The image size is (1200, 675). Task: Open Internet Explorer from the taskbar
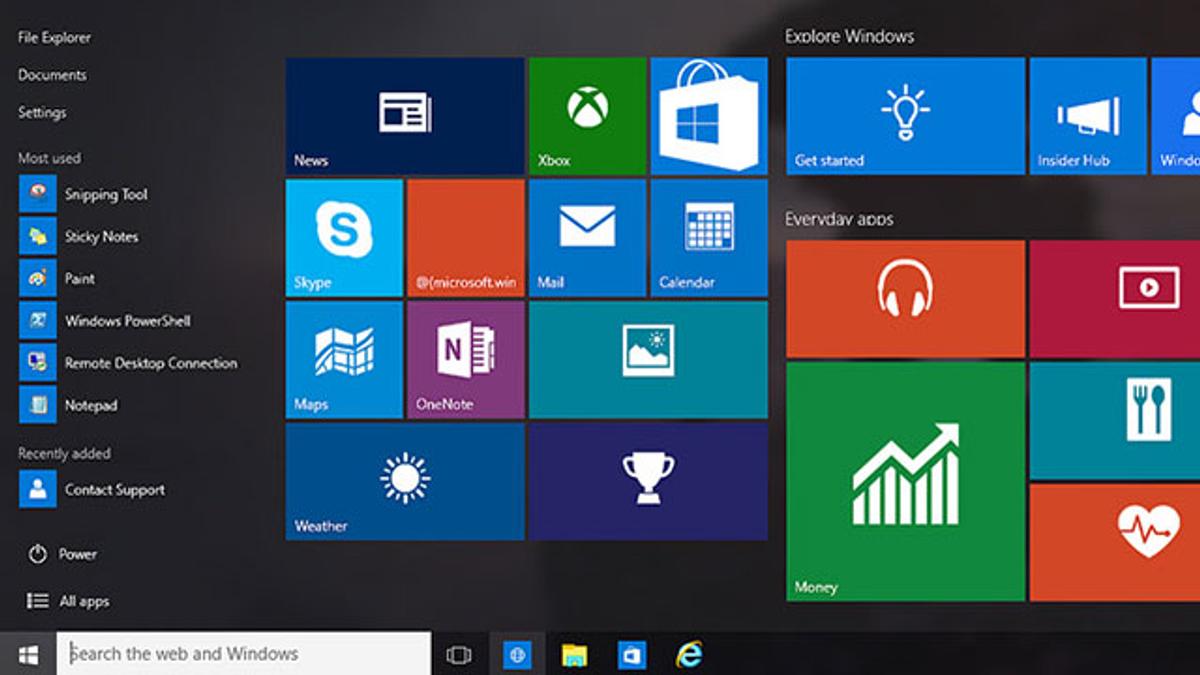688,655
